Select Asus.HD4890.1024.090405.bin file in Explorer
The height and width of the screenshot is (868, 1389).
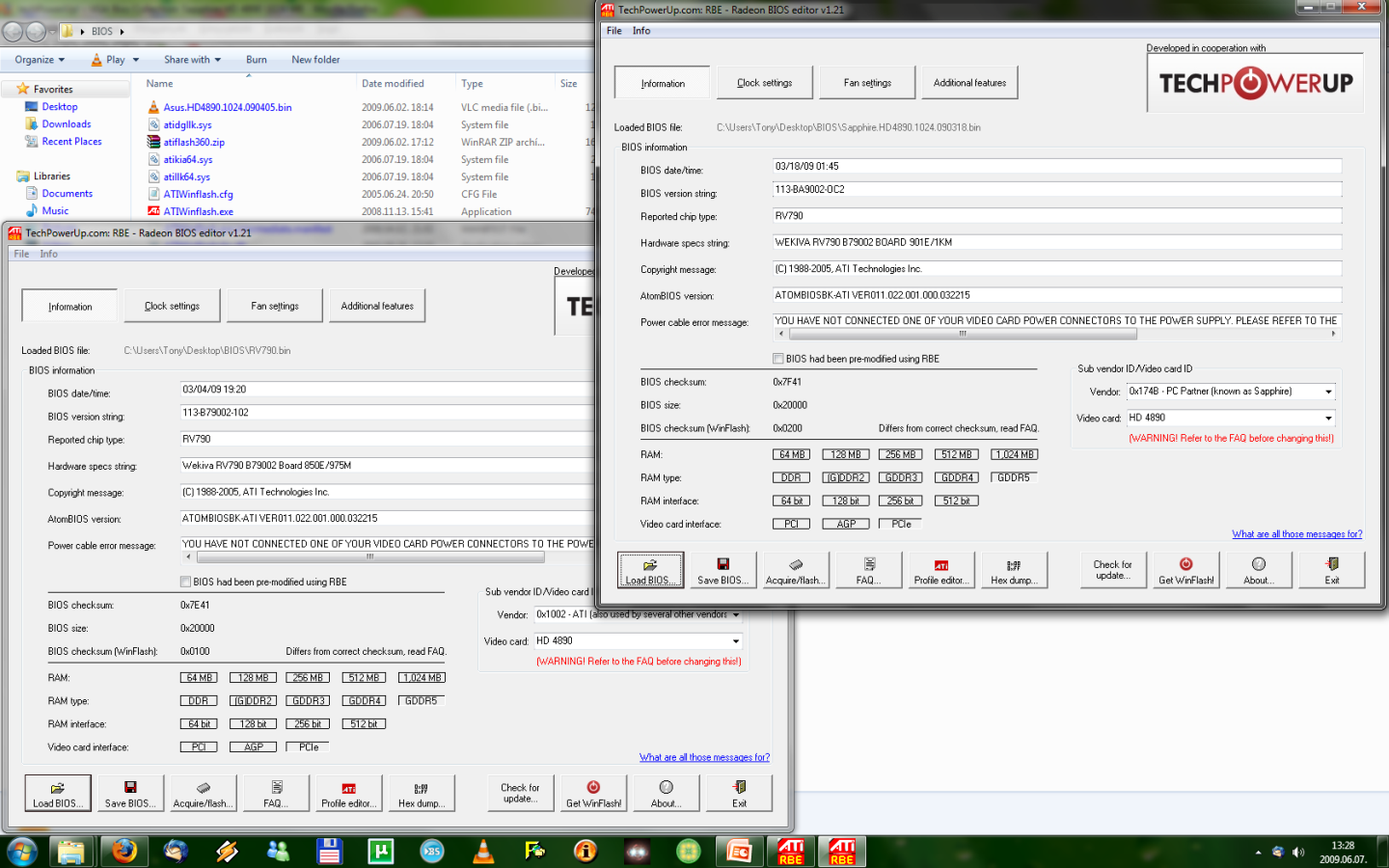[228, 108]
